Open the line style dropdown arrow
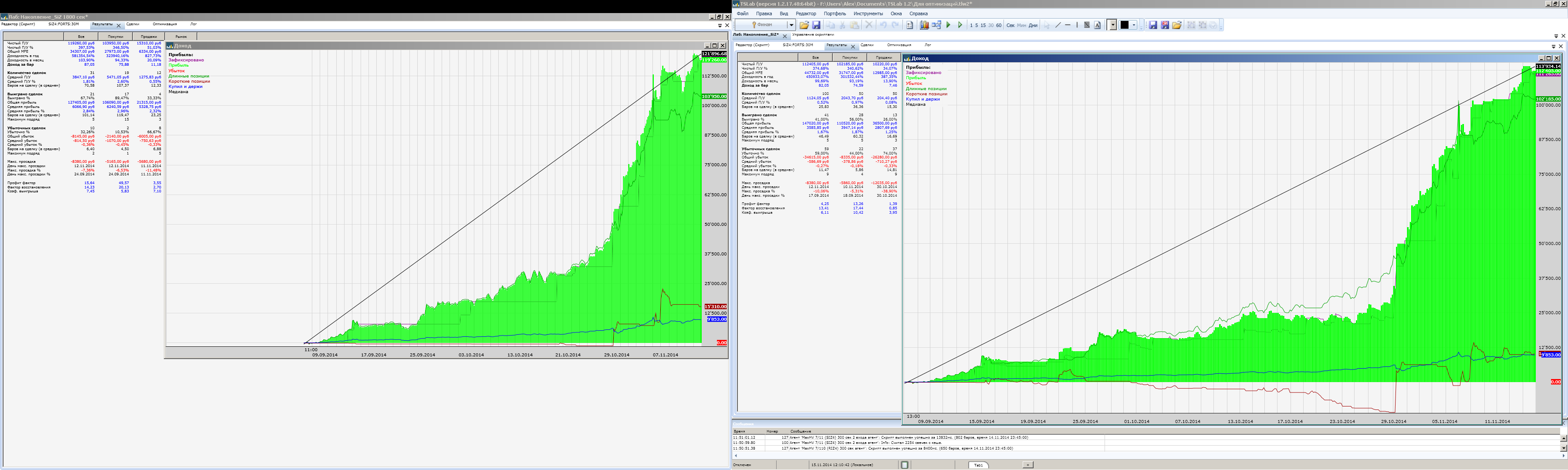 click(1113, 25)
